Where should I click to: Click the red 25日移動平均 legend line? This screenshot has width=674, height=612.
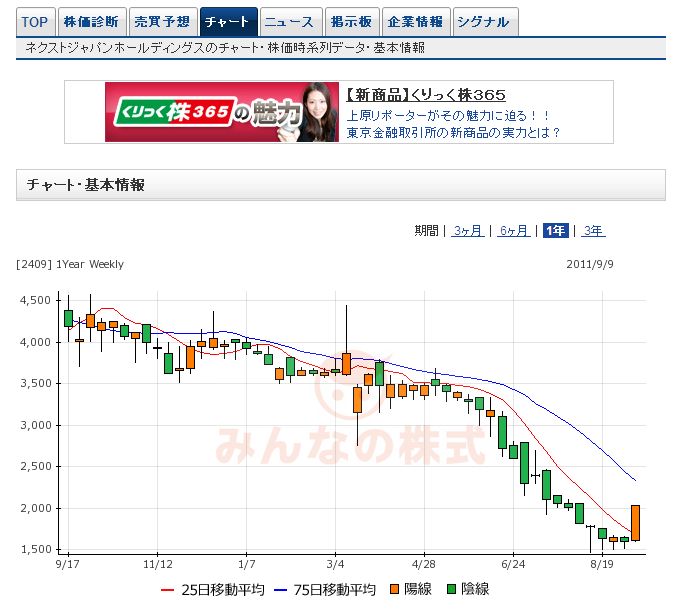168,589
